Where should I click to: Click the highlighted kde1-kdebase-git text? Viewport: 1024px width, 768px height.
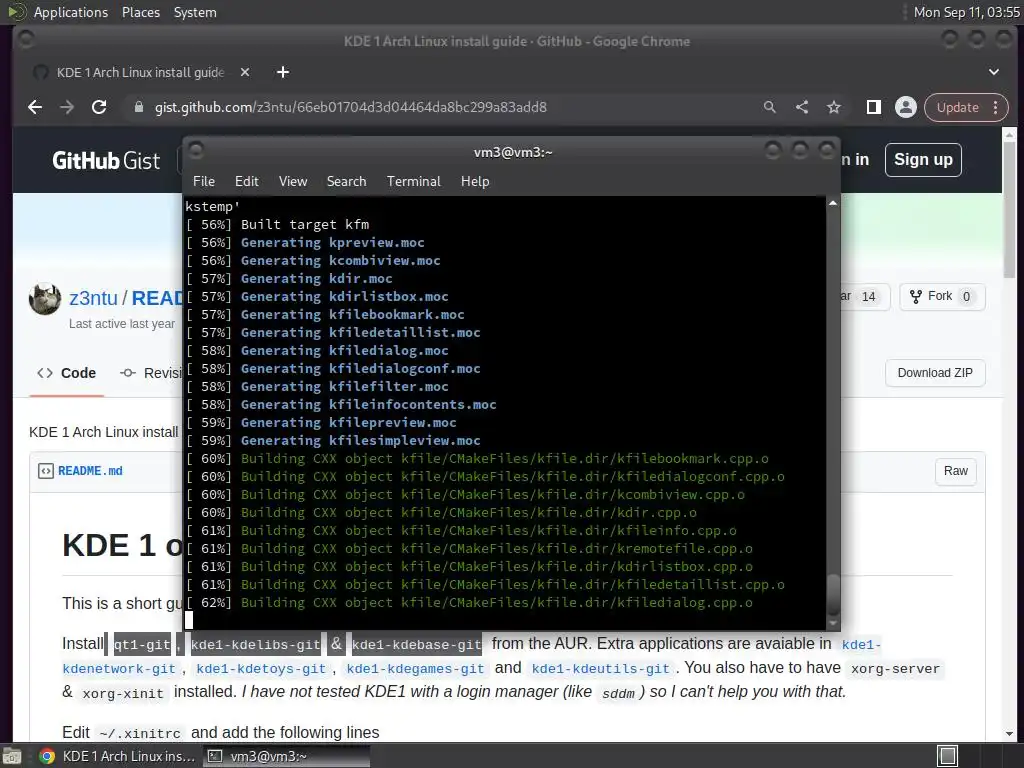(x=417, y=645)
